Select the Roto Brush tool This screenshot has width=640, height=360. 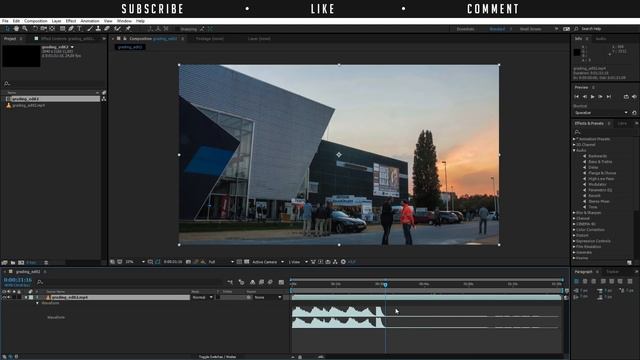coord(118,29)
